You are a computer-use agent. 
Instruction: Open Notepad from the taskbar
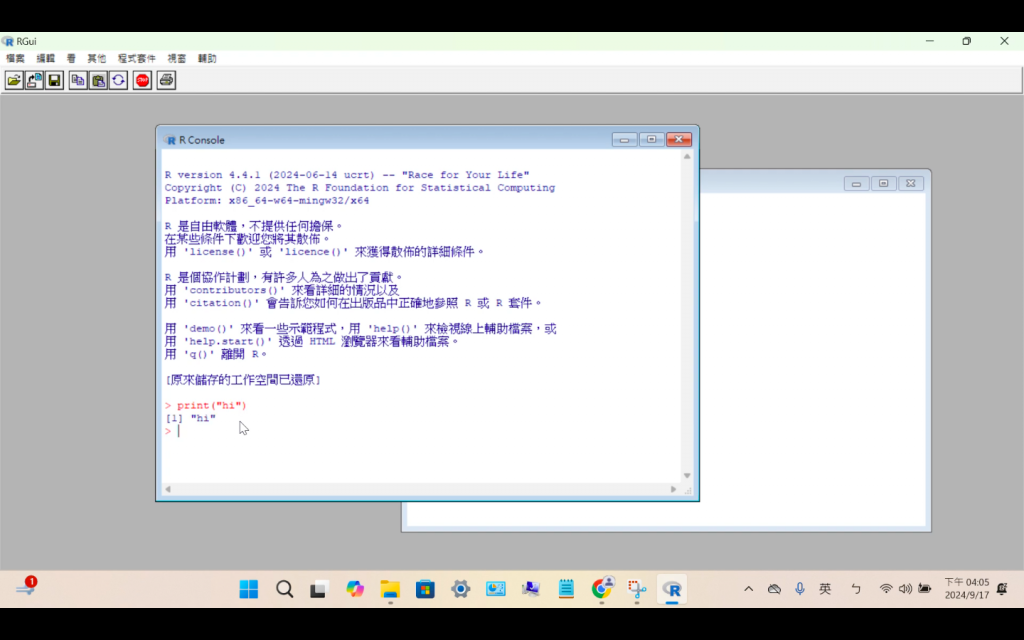(x=566, y=589)
